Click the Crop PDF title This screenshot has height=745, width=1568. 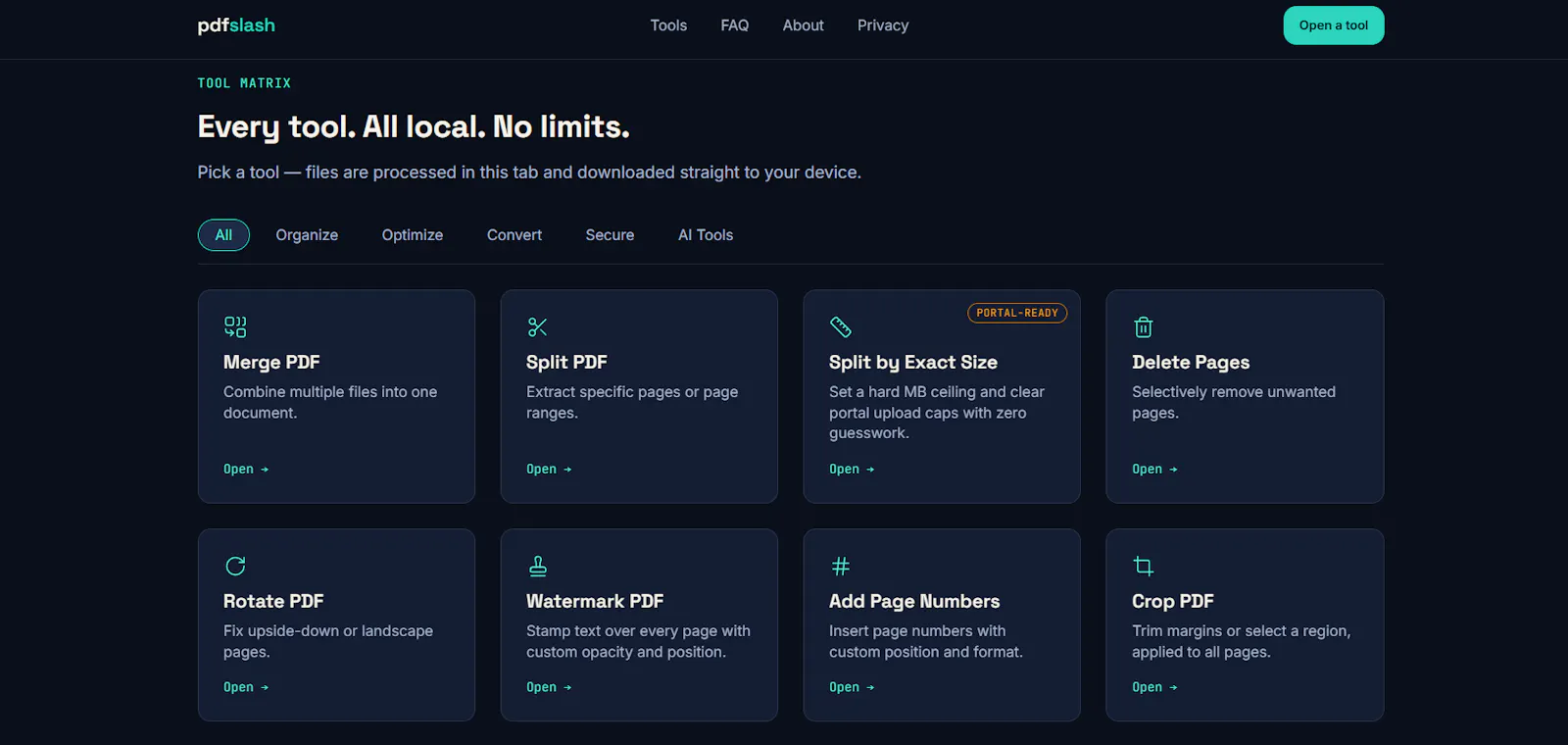tap(1173, 602)
